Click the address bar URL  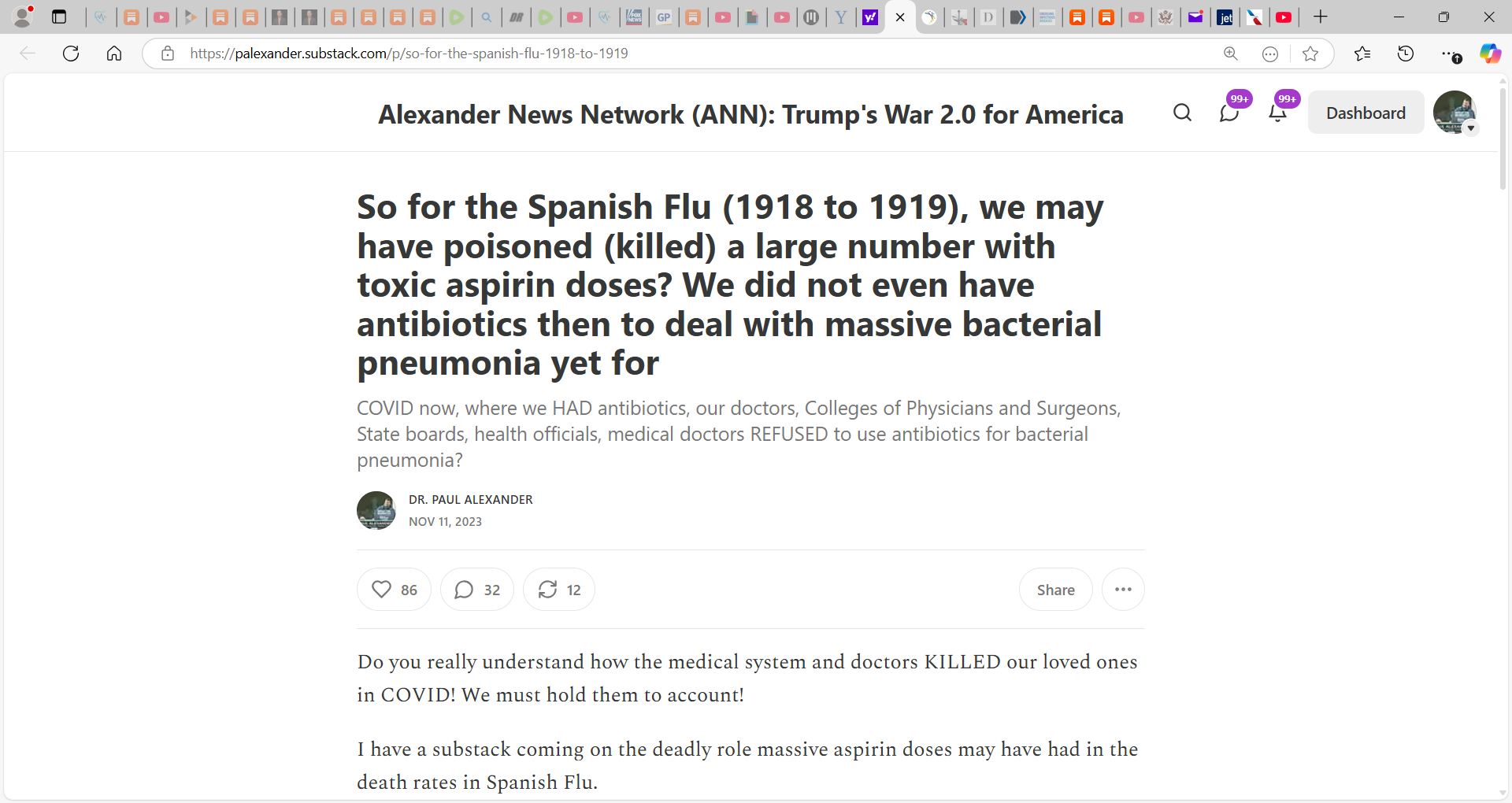[x=409, y=54]
